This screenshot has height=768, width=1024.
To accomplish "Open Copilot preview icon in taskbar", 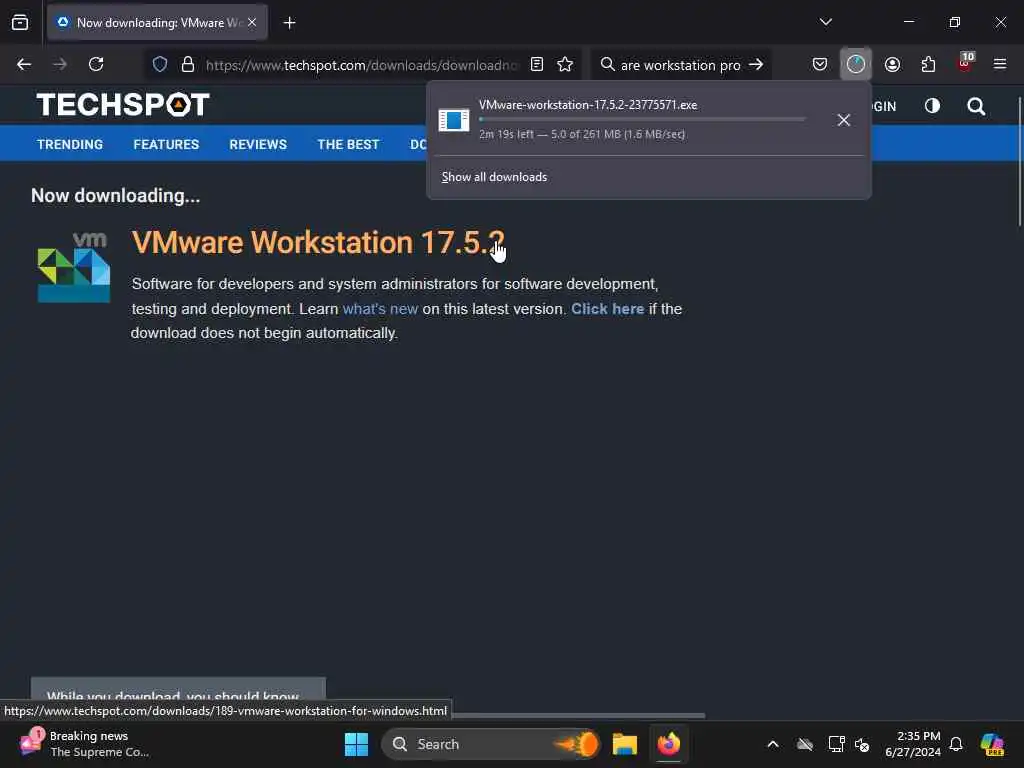I will coord(992,744).
